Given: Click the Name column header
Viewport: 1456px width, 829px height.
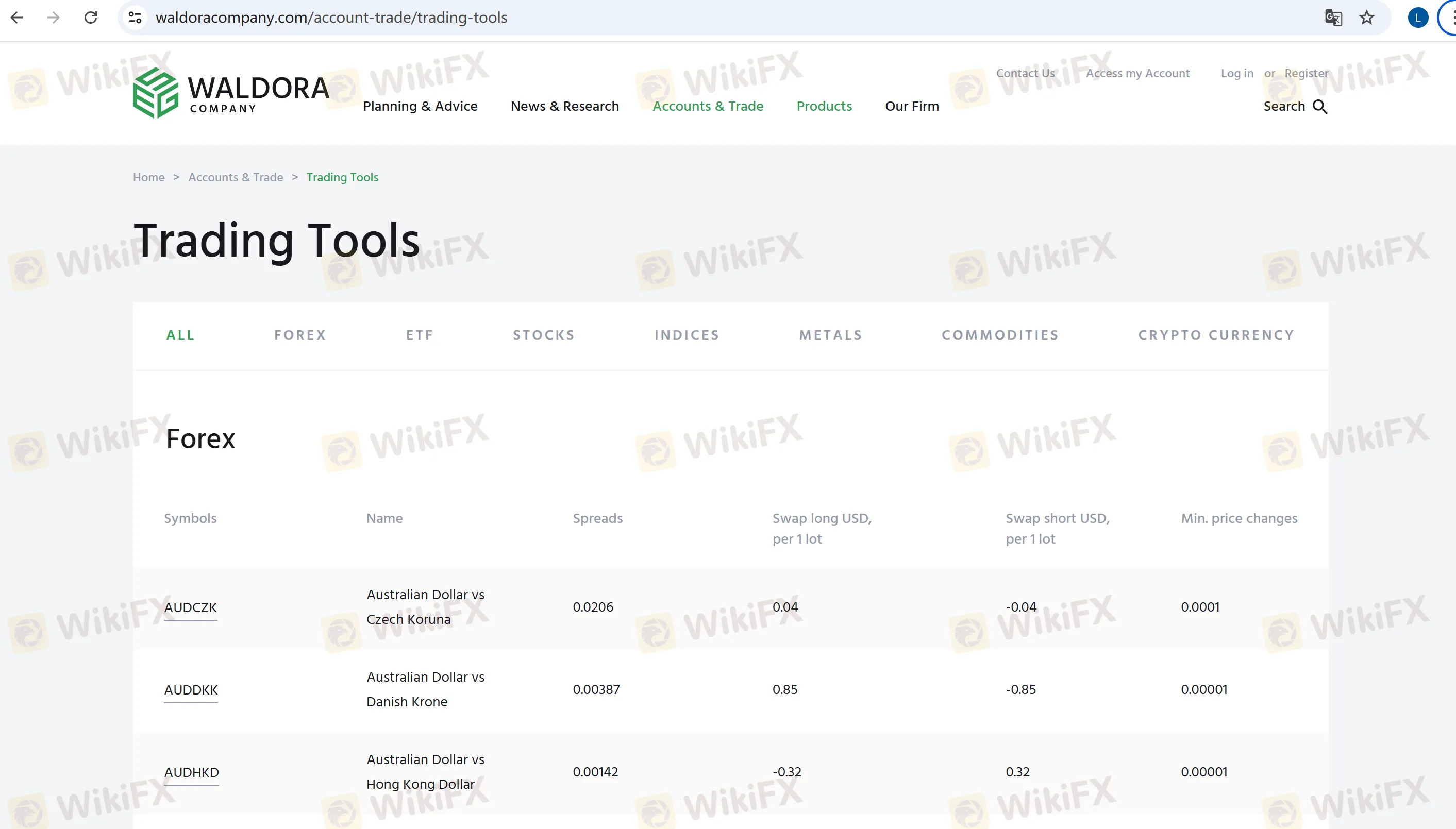Looking at the screenshot, I should tap(384, 519).
